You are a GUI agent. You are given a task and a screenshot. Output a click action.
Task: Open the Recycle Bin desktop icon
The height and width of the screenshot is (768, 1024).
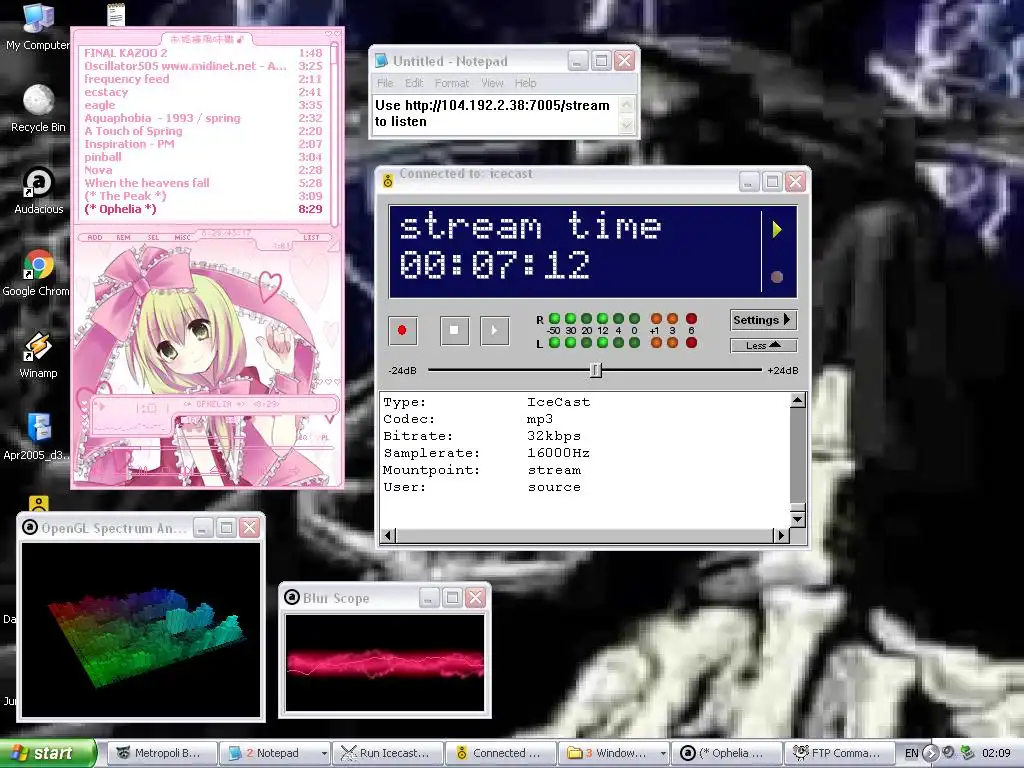(38, 108)
